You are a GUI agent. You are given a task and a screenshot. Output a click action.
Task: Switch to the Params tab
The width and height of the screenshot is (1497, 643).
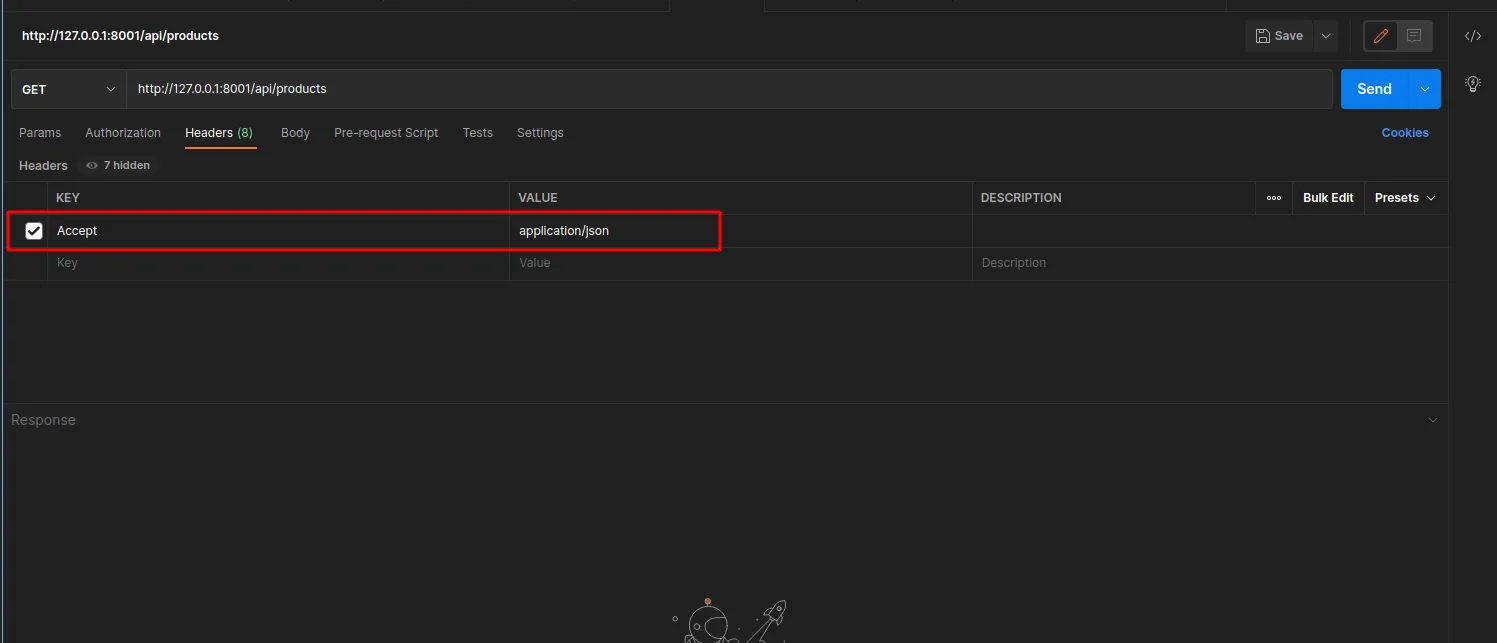[40, 133]
